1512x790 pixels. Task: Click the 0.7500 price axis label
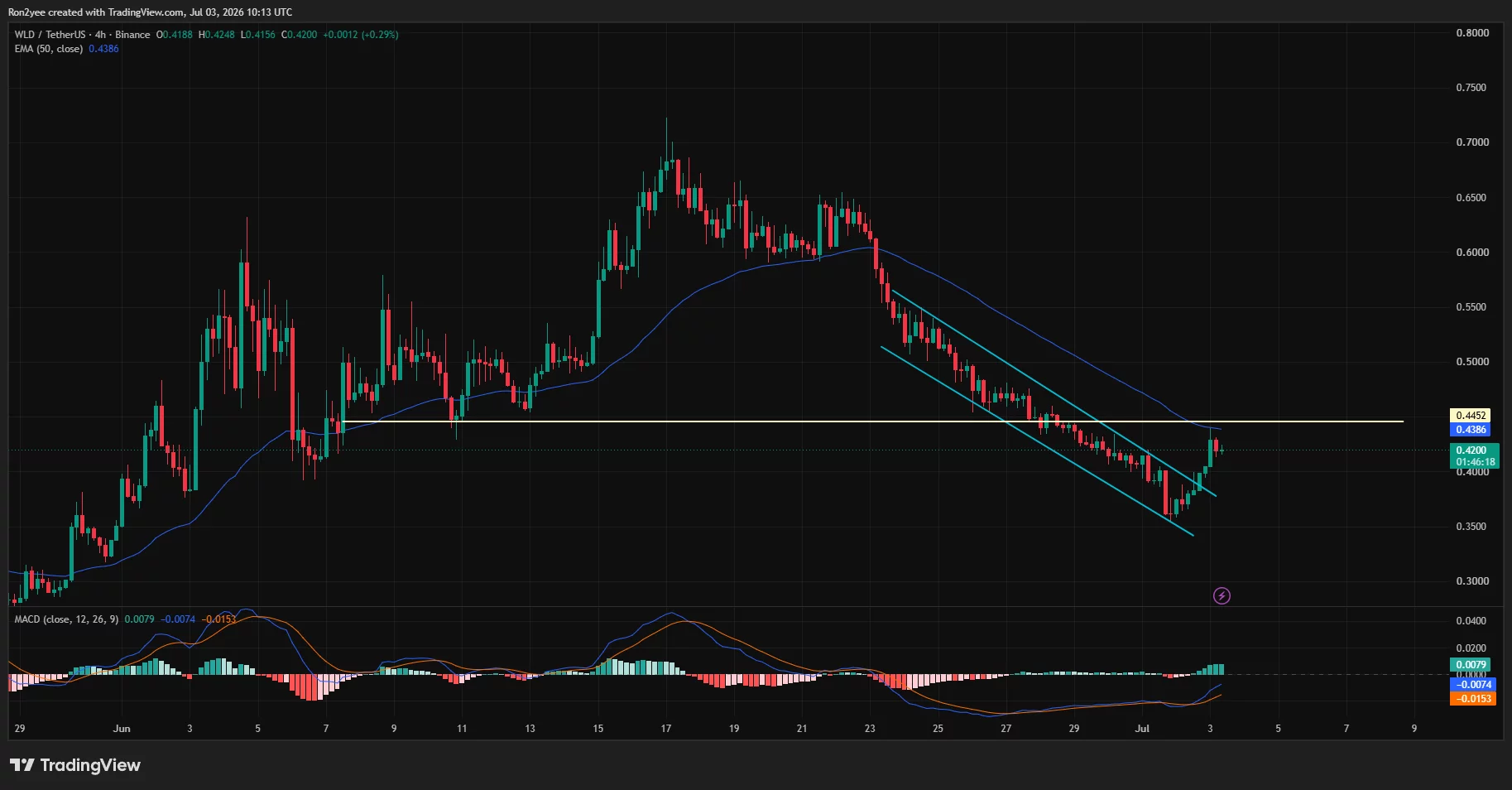[1472, 88]
